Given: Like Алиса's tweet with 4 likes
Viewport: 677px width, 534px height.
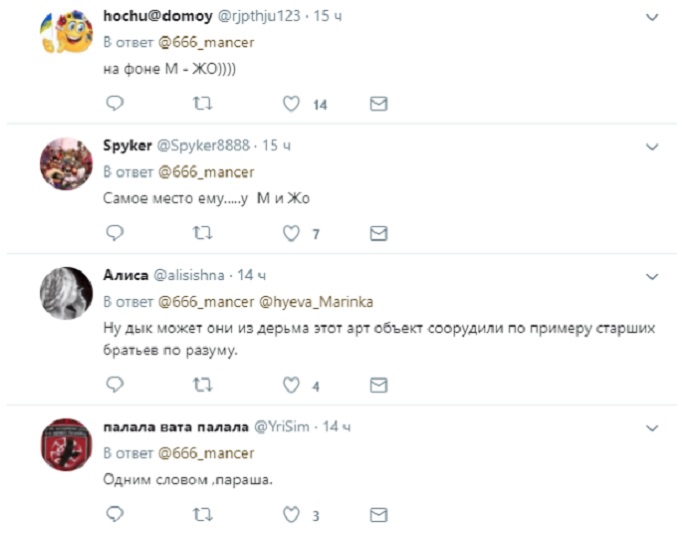Looking at the screenshot, I should coord(291,385).
